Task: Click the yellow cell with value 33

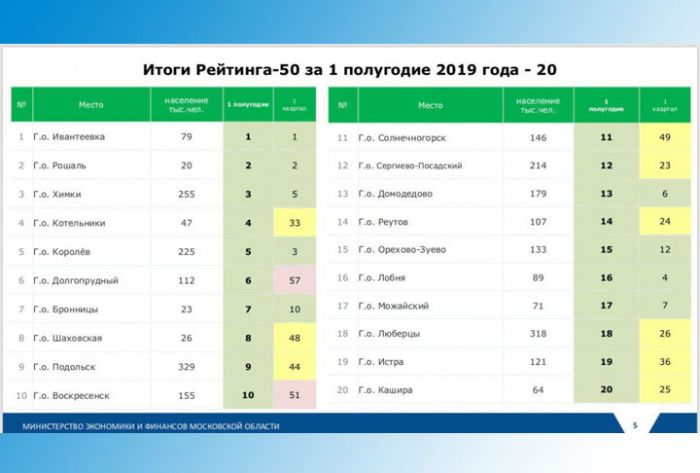Action: coord(294,223)
